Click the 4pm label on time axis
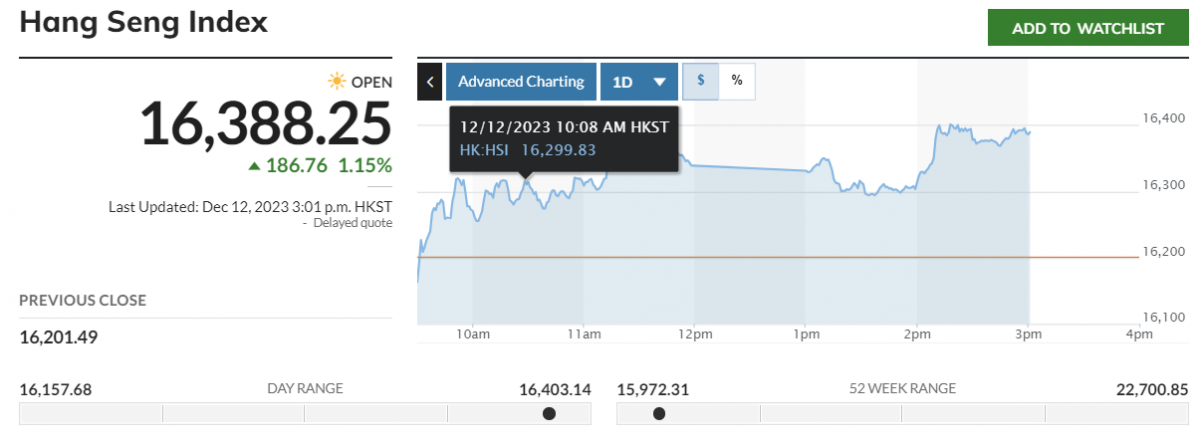 (x=1139, y=333)
